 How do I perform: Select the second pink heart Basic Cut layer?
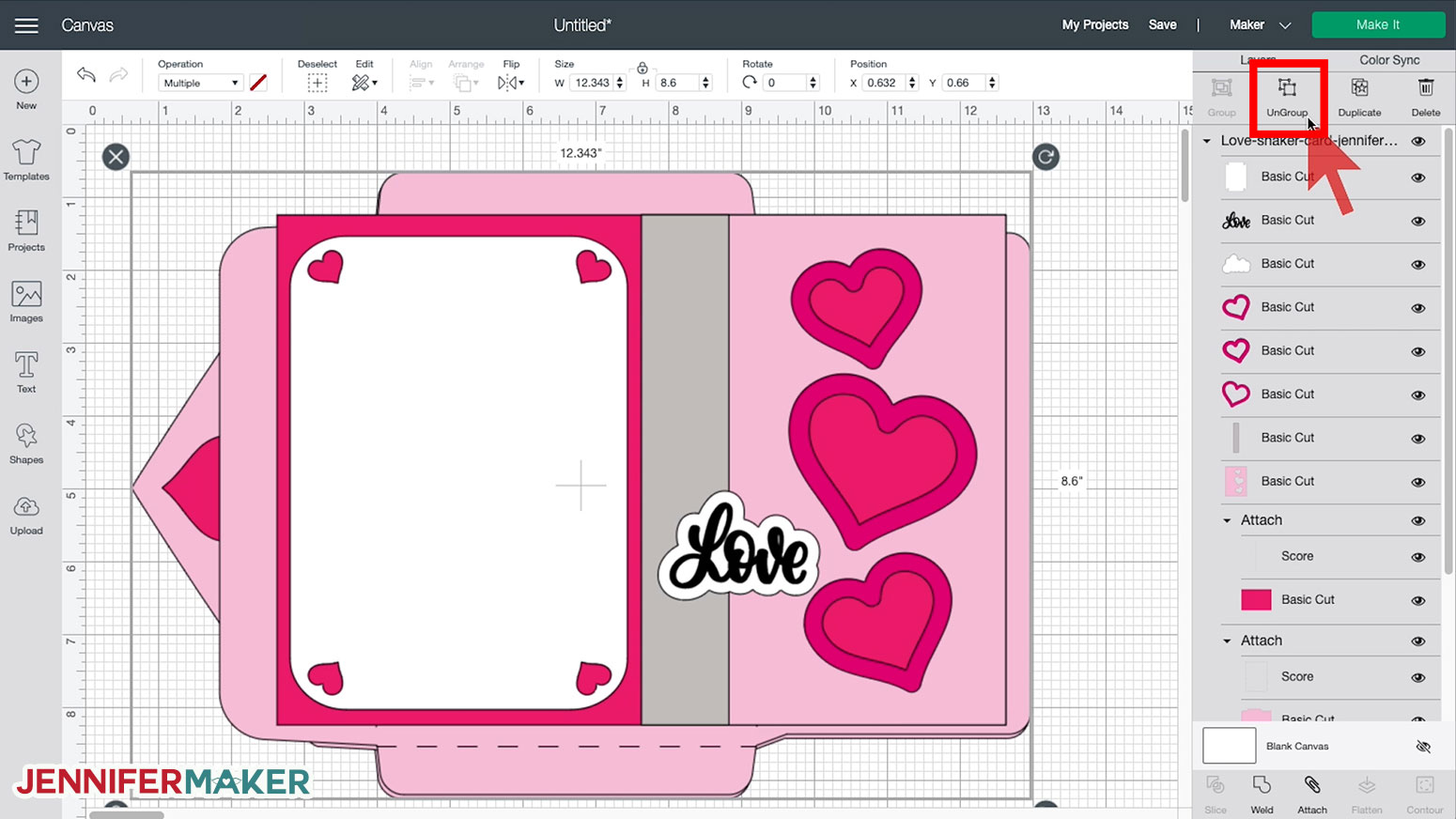[1330, 350]
